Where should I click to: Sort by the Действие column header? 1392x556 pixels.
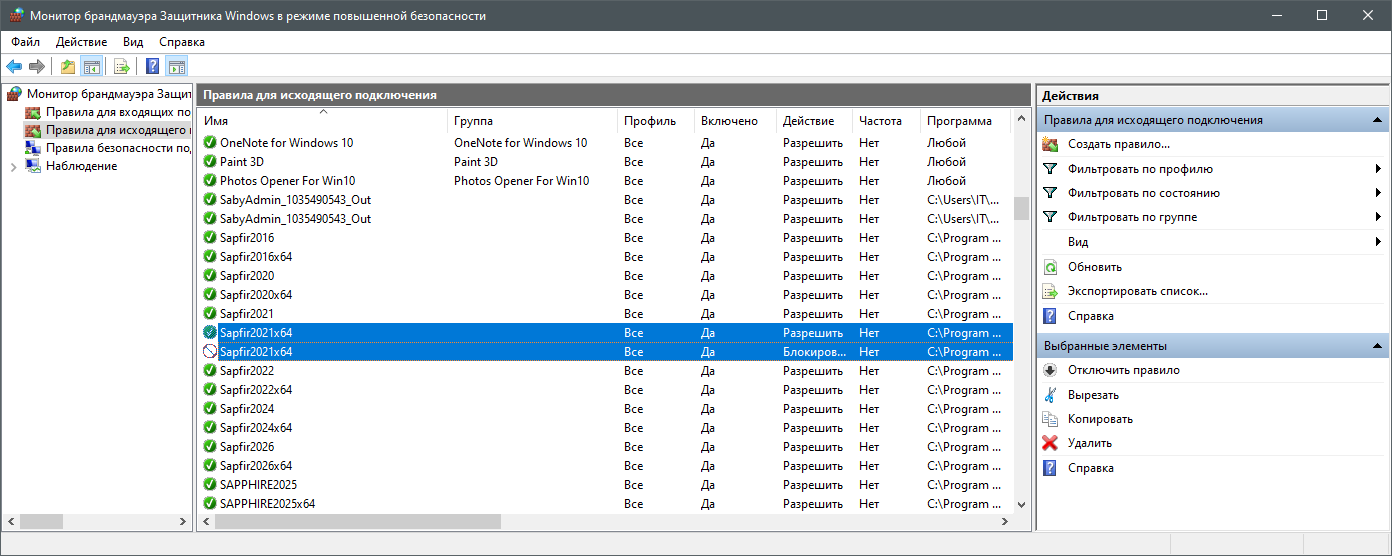tap(814, 121)
